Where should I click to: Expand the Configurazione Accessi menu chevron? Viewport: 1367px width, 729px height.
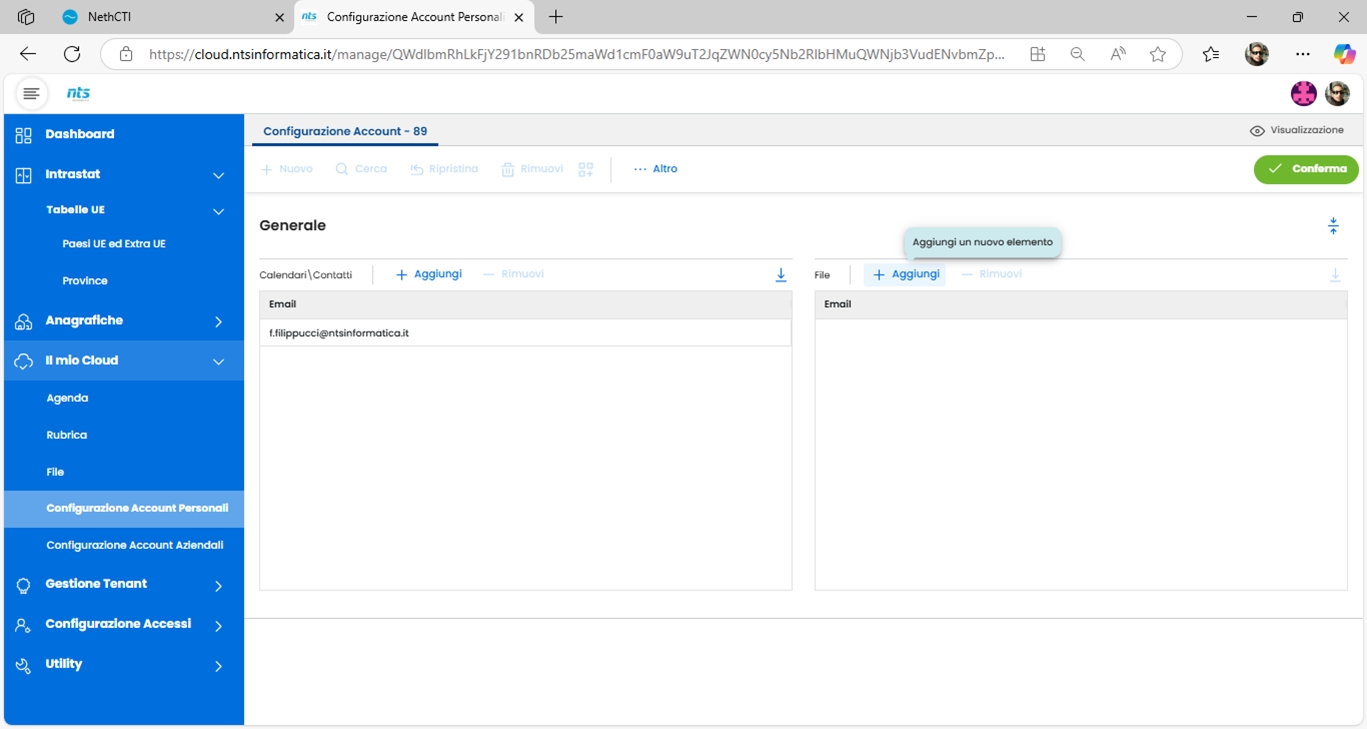click(x=218, y=626)
